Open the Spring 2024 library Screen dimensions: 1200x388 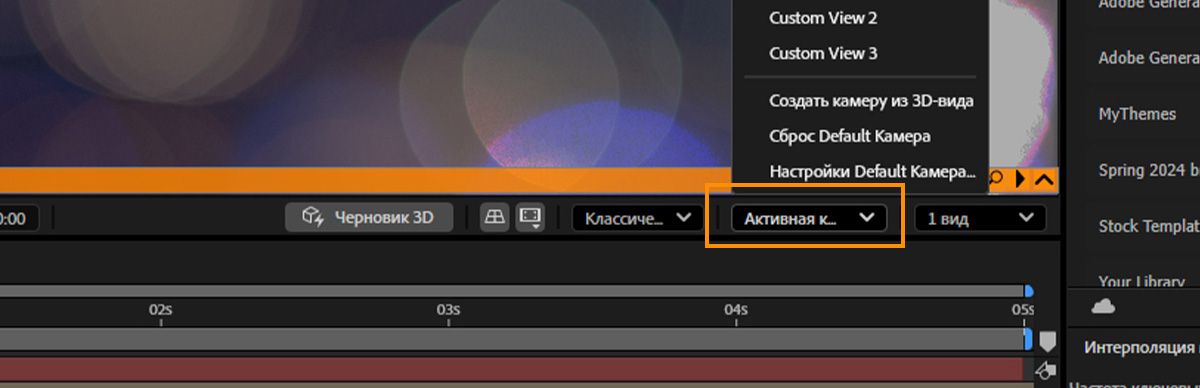tap(1148, 170)
